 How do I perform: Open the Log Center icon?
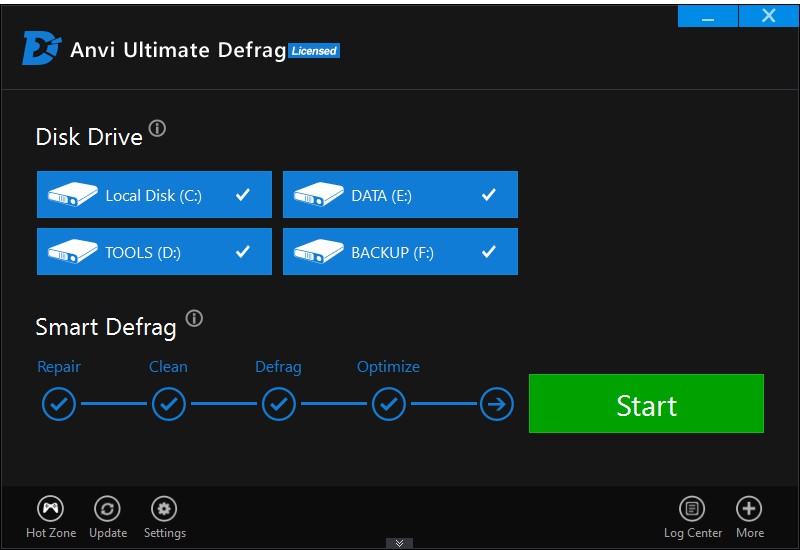[x=692, y=509]
